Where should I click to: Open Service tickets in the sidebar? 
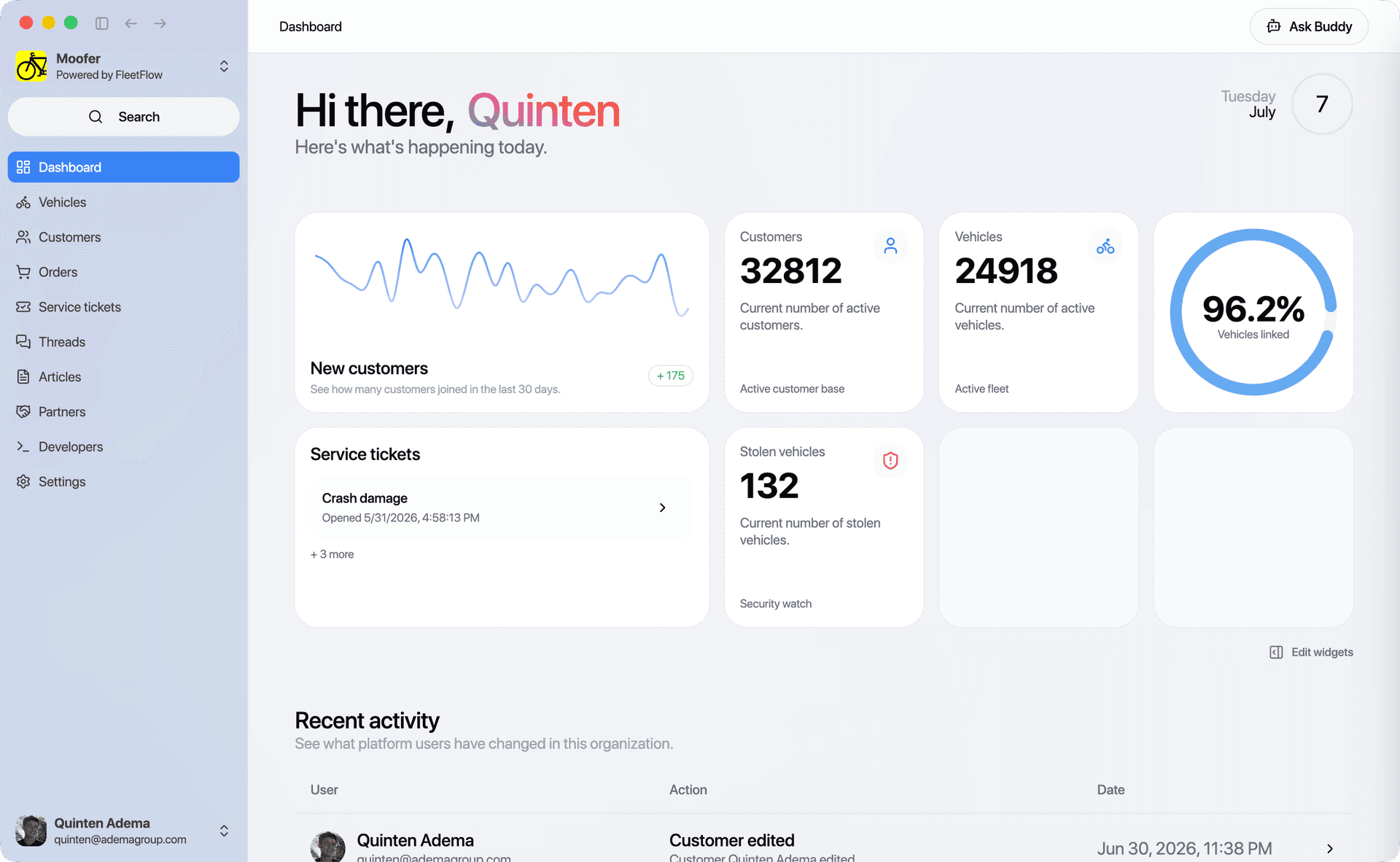pyautogui.click(x=123, y=307)
